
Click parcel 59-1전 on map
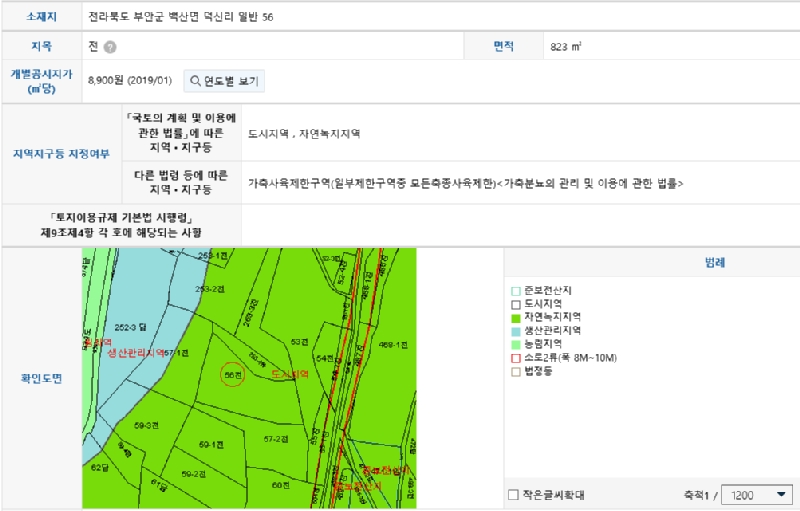211,445
